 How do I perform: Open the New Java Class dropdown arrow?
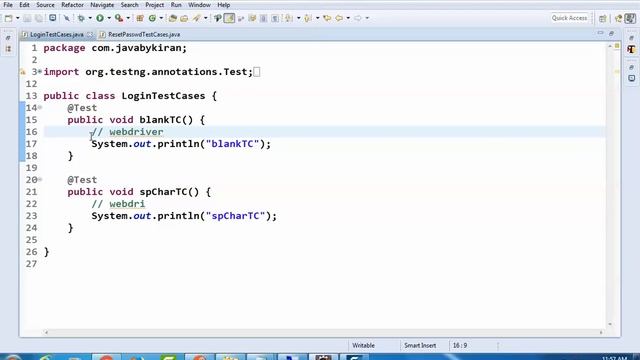point(161,18)
